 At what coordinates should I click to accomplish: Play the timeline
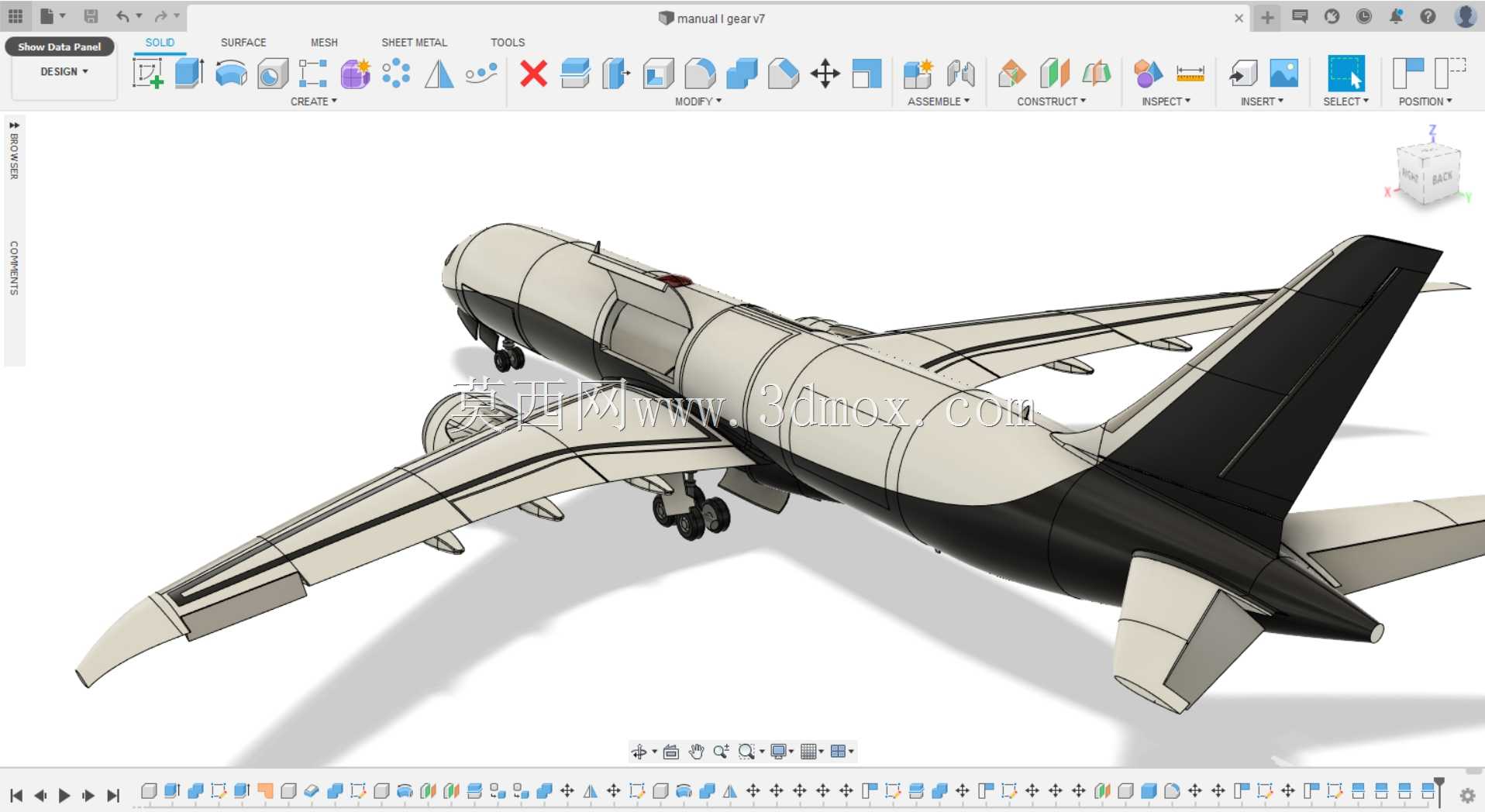pos(64,795)
